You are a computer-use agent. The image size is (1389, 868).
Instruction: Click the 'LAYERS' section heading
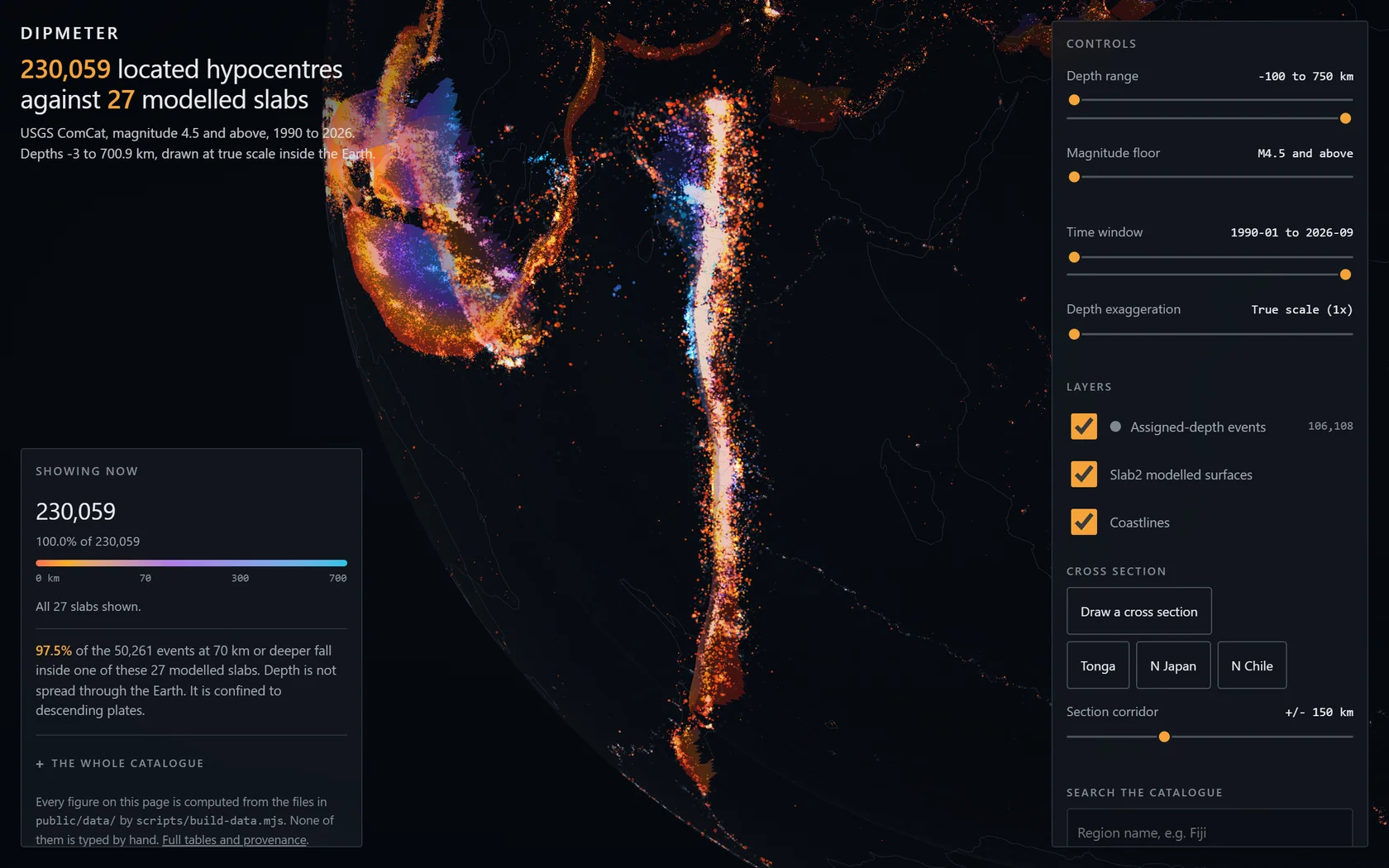(x=1089, y=387)
